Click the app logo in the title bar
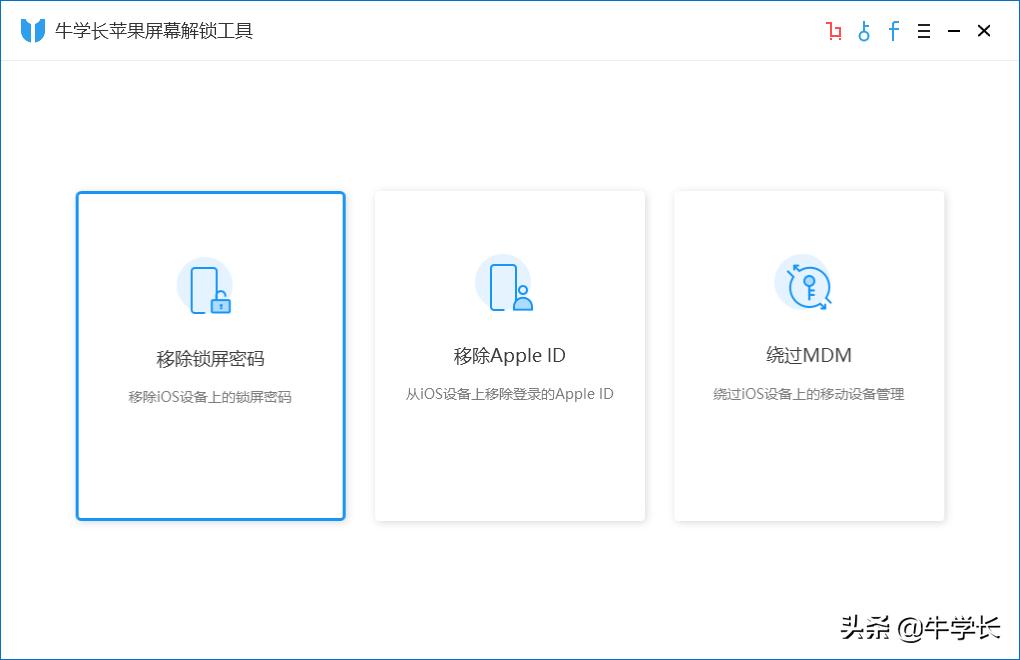Viewport: 1020px width, 660px height. [31, 30]
